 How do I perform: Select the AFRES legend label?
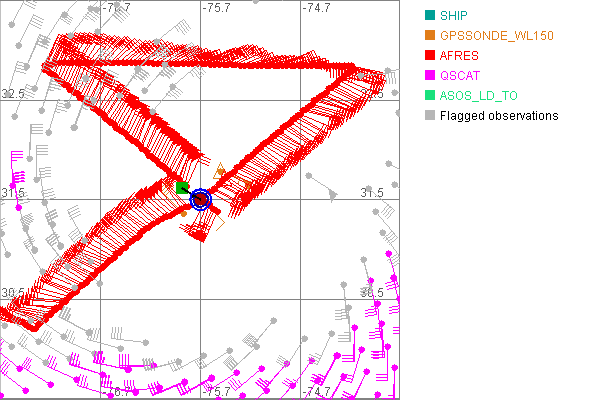pyautogui.click(x=460, y=56)
